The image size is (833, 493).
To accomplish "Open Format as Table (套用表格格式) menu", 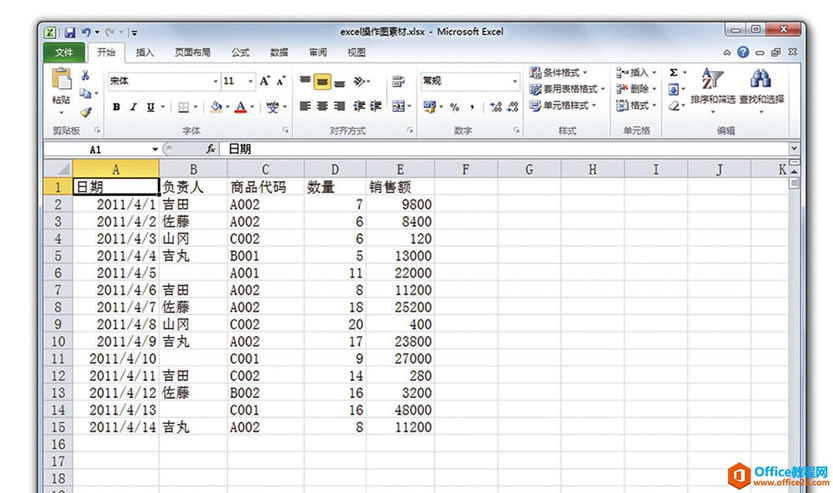I will point(567,89).
